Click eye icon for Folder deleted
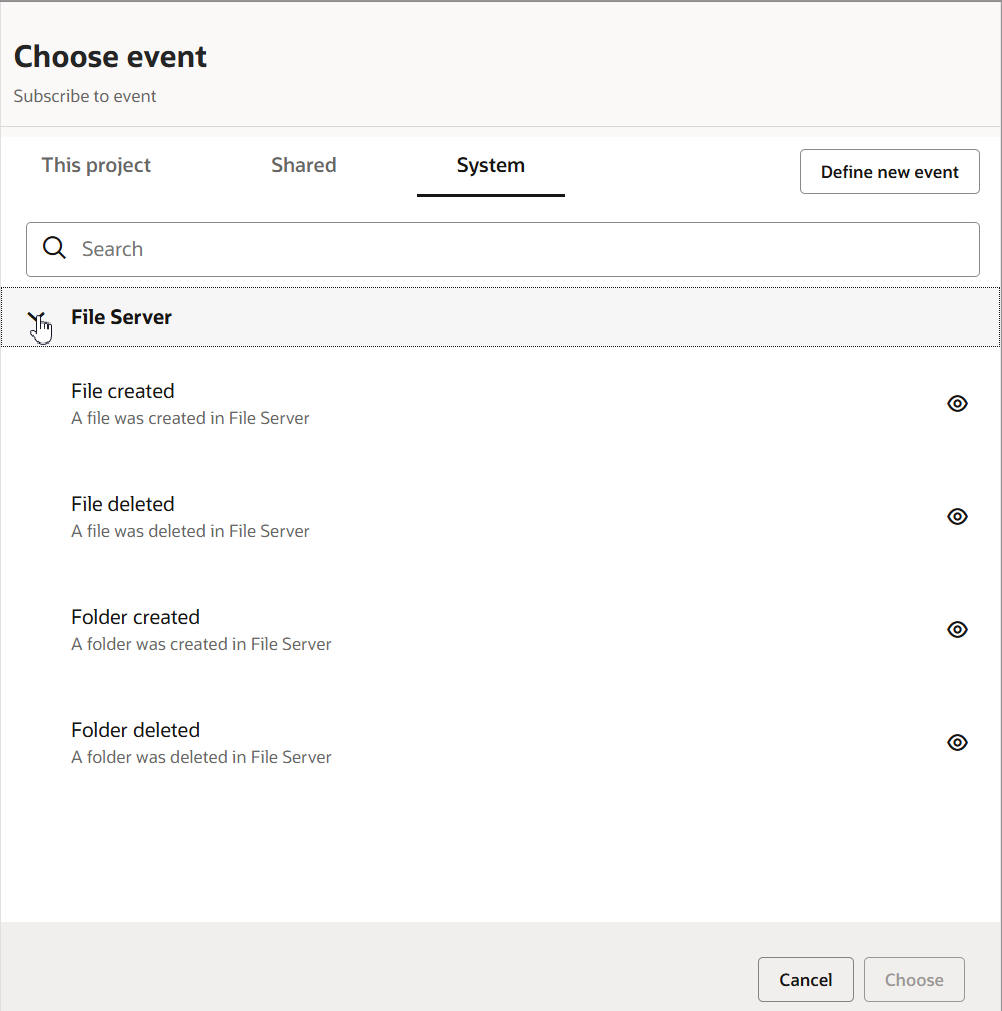 [x=957, y=743]
